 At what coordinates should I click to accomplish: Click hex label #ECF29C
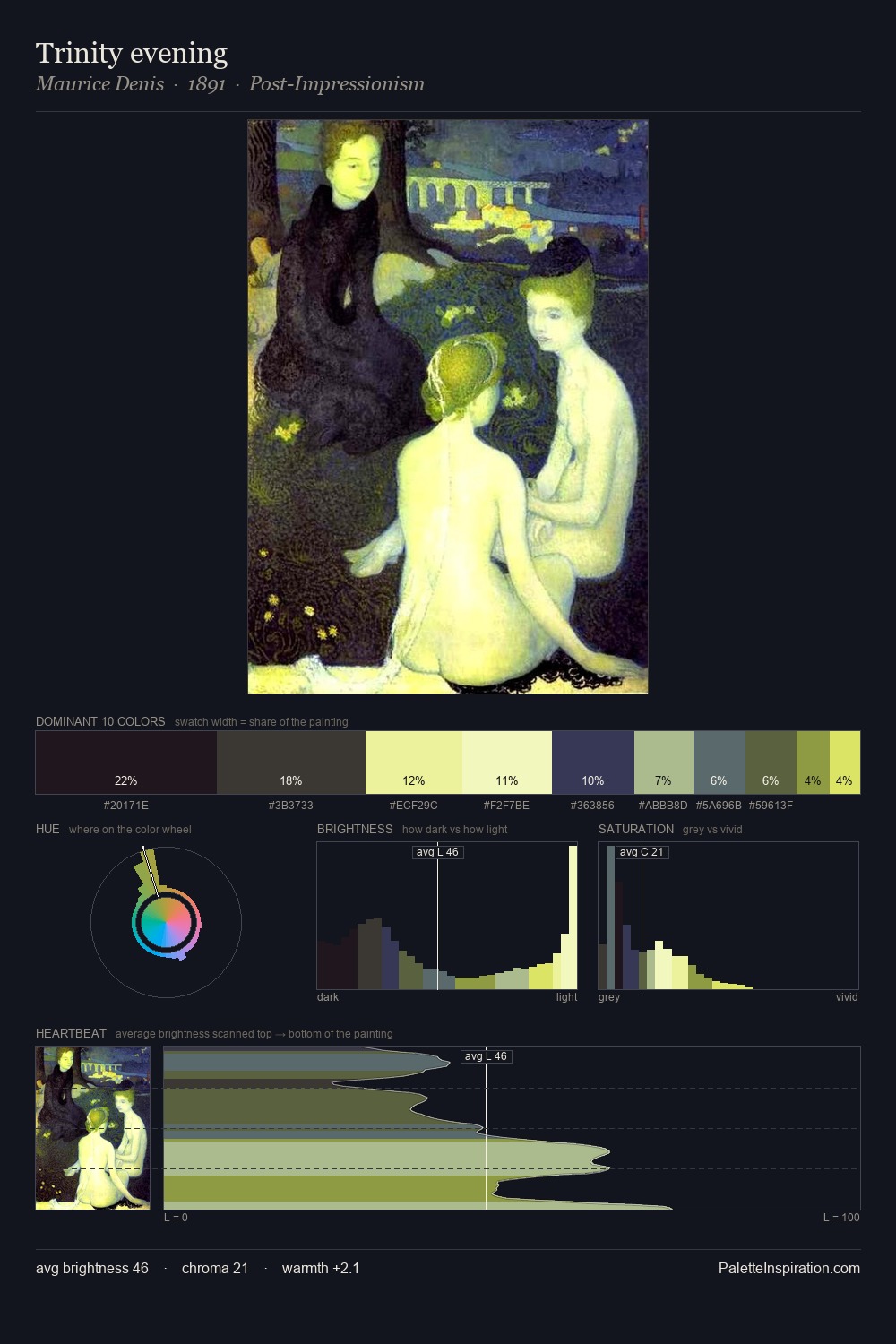[414, 806]
